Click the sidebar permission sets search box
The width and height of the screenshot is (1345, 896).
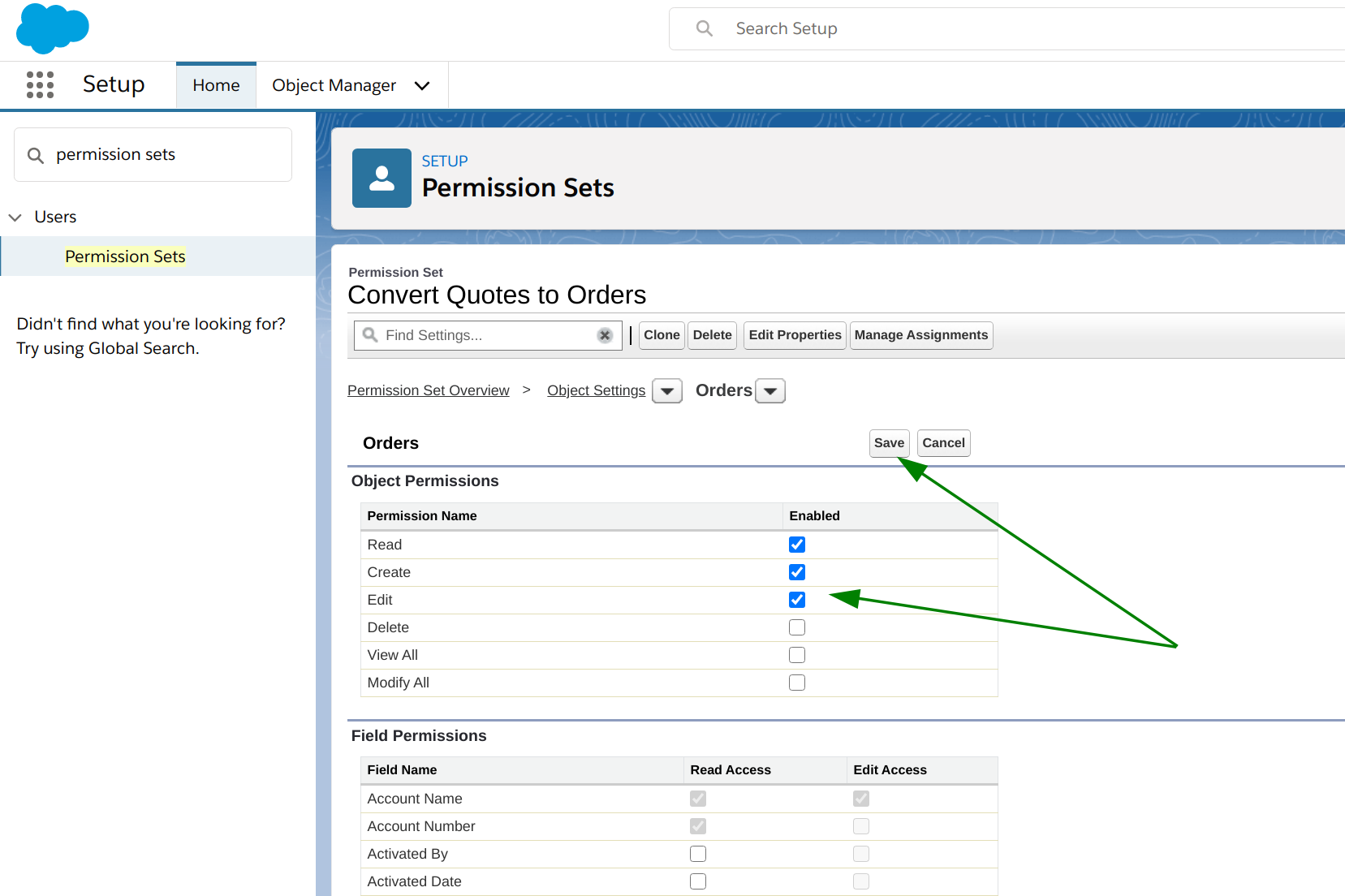tap(153, 154)
